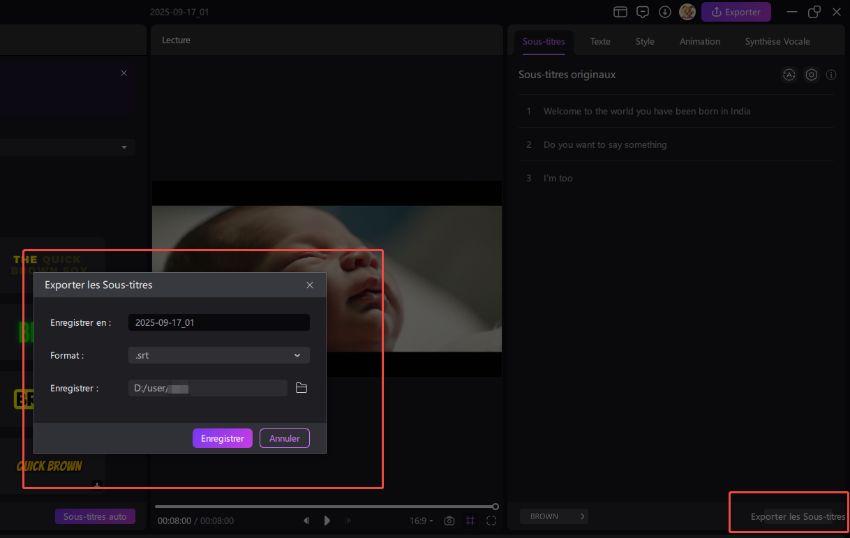Take a snapshot with the camera icon
The height and width of the screenshot is (538, 850).
449,521
